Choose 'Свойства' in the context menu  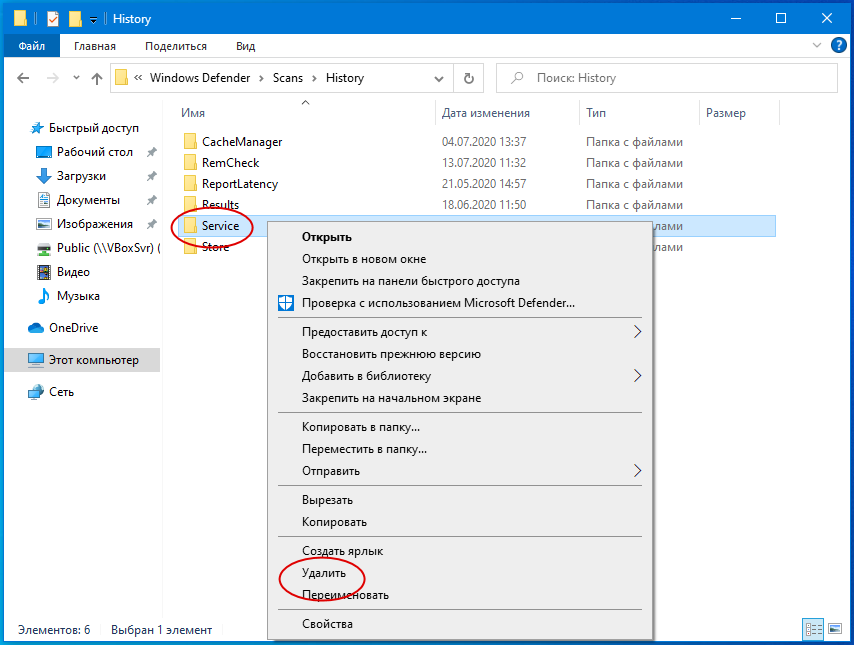click(327, 624)
